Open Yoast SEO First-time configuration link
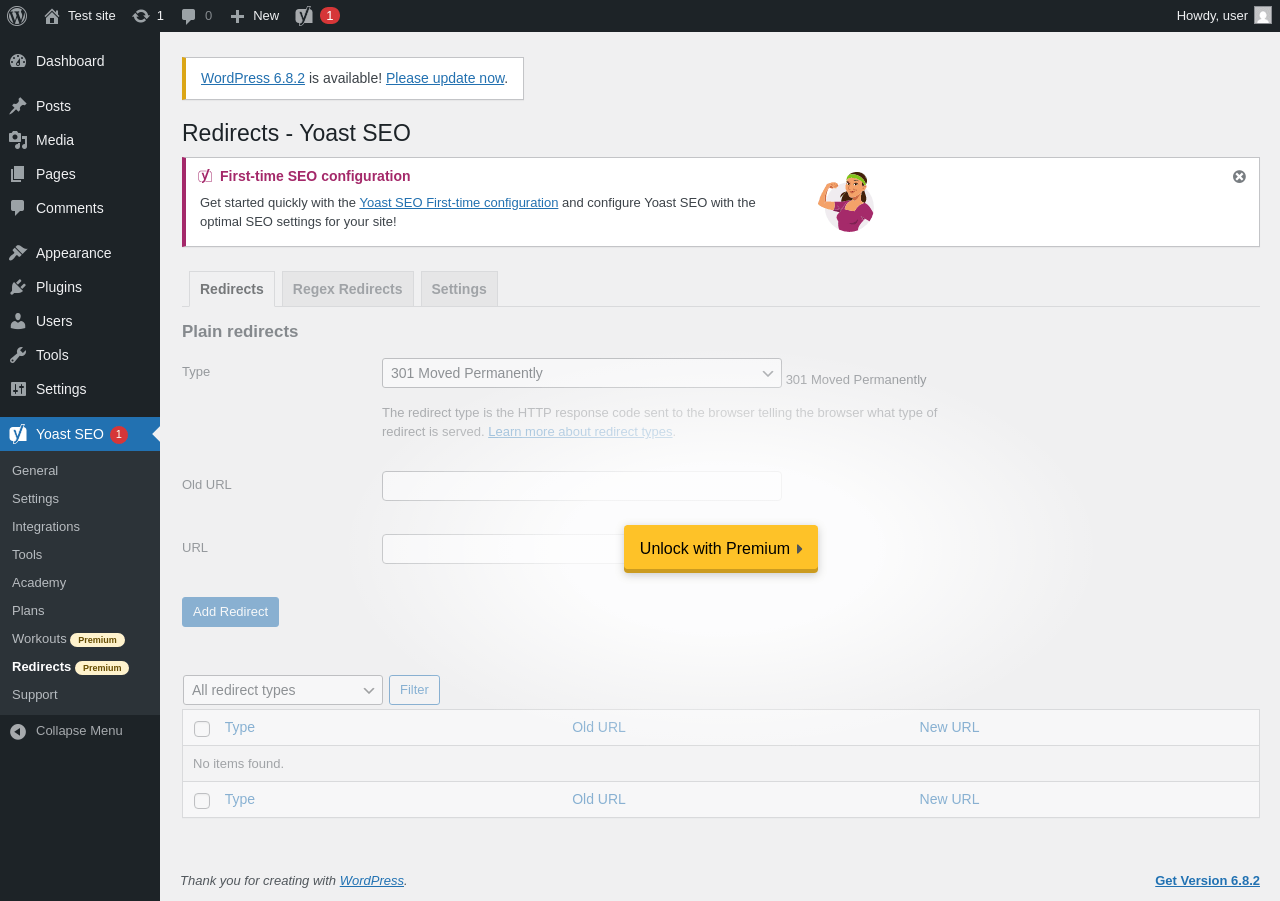This screenshot has height=901, width=1280. point(459,202)
